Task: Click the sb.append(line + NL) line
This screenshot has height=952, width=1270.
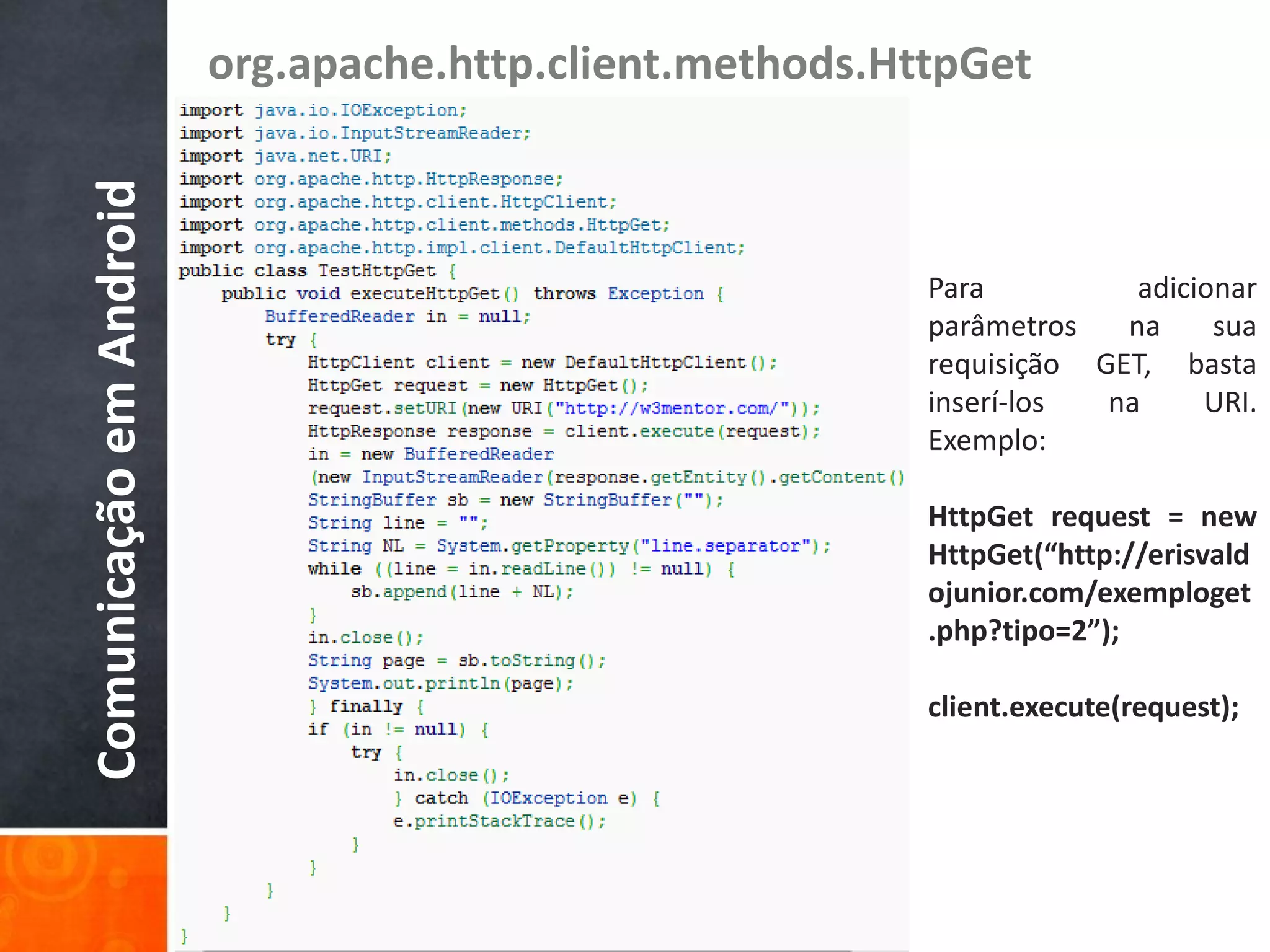Action: [x=462, y=592]
